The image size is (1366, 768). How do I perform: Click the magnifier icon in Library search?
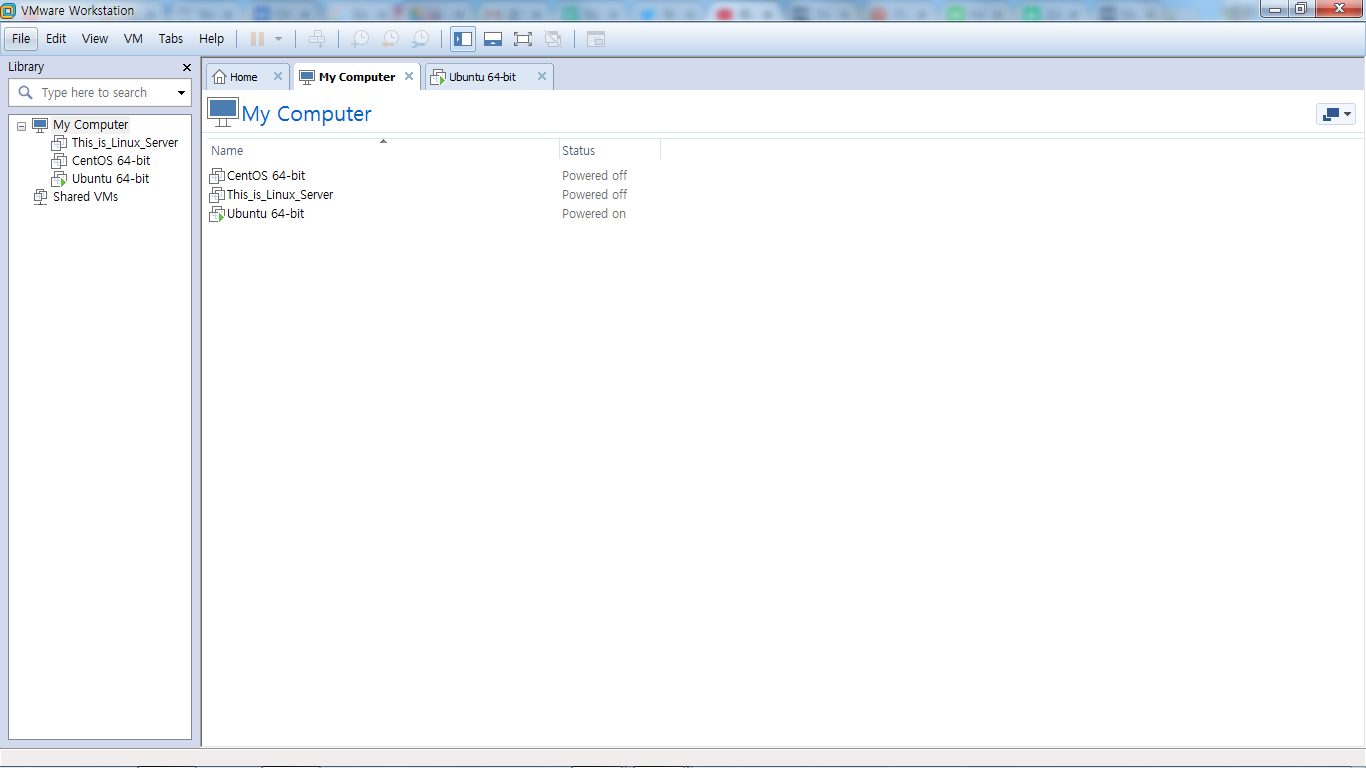[x=26, y=93]
